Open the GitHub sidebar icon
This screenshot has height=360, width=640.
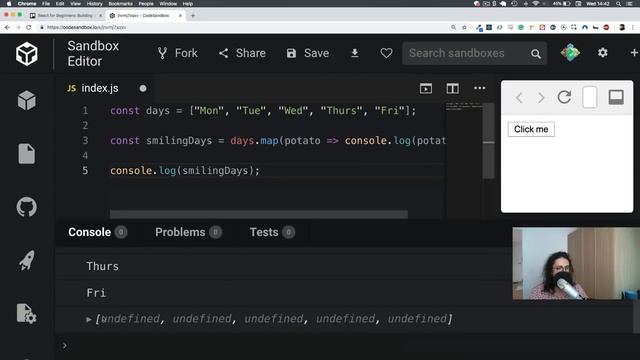(x=27, y=207)
